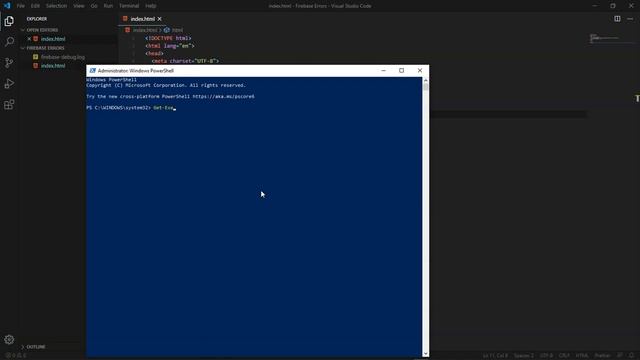
Task: Open the View menu
Action: pyautogui.click(x=79, y=6)
